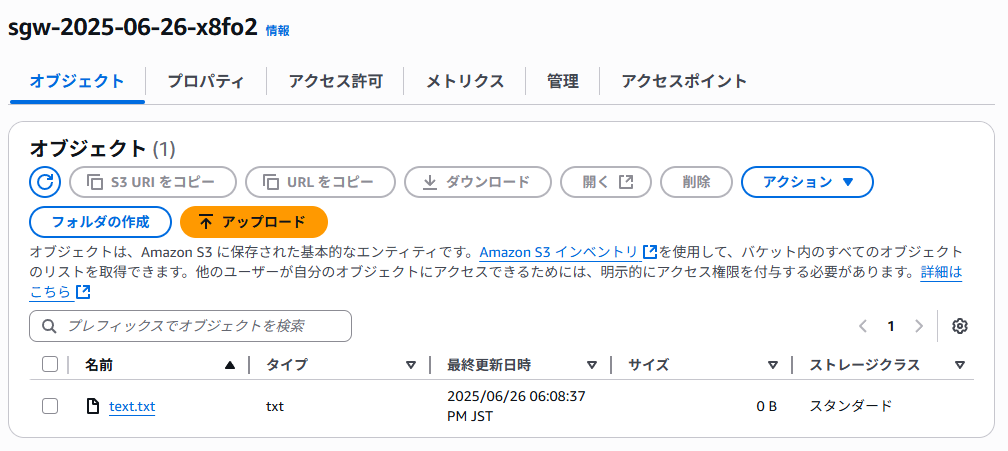Open the text.txt object link
The height and width of the screenshot is (451, 1008).
132,406
